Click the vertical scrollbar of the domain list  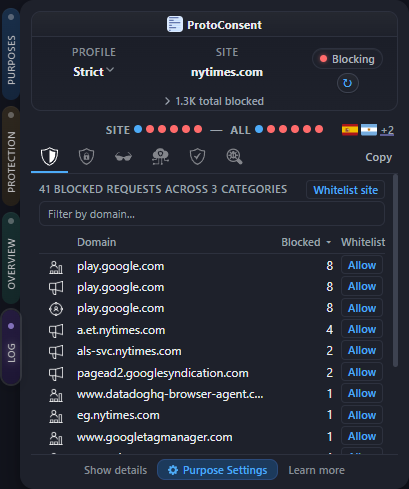pos(395,270)
